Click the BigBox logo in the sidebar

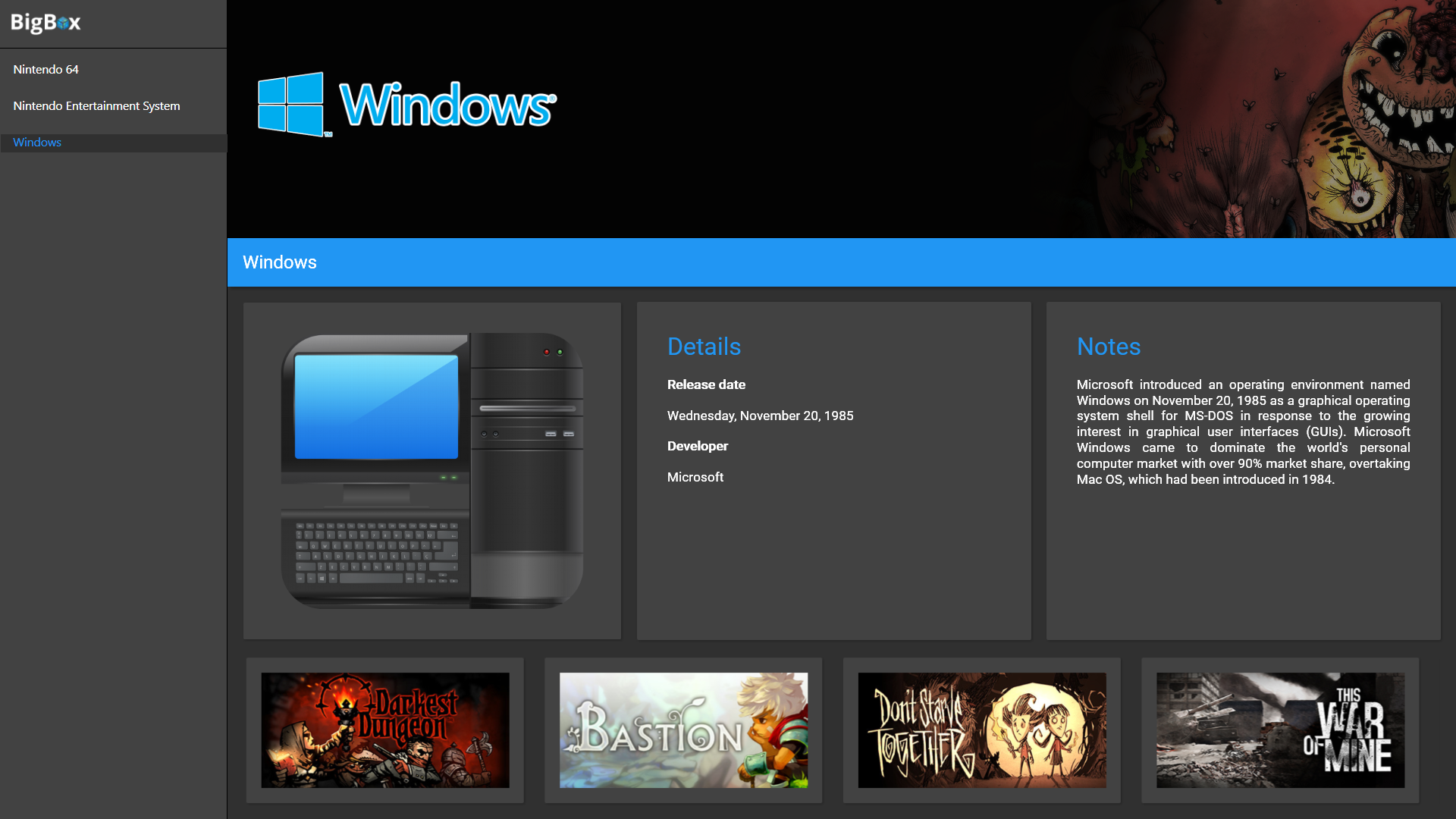(45, 23)
